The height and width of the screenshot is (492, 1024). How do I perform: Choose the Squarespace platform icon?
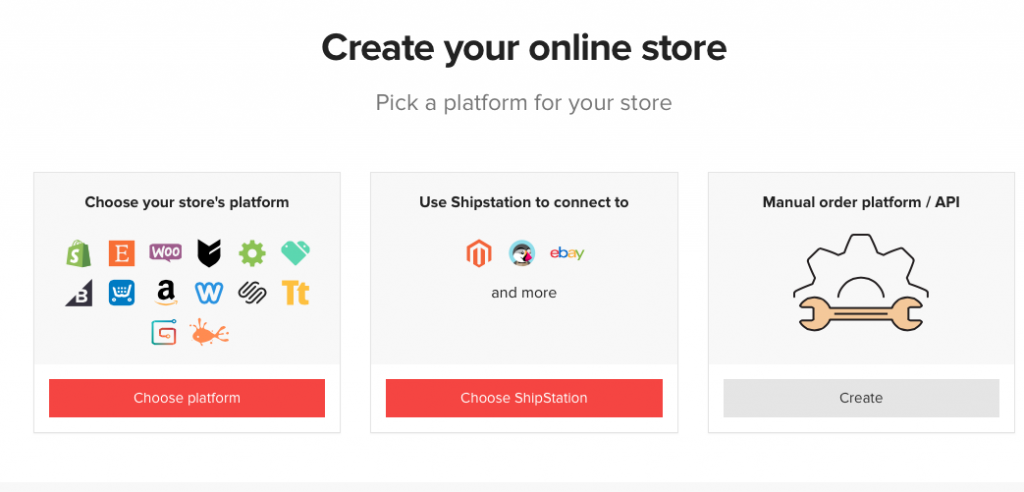252,292
